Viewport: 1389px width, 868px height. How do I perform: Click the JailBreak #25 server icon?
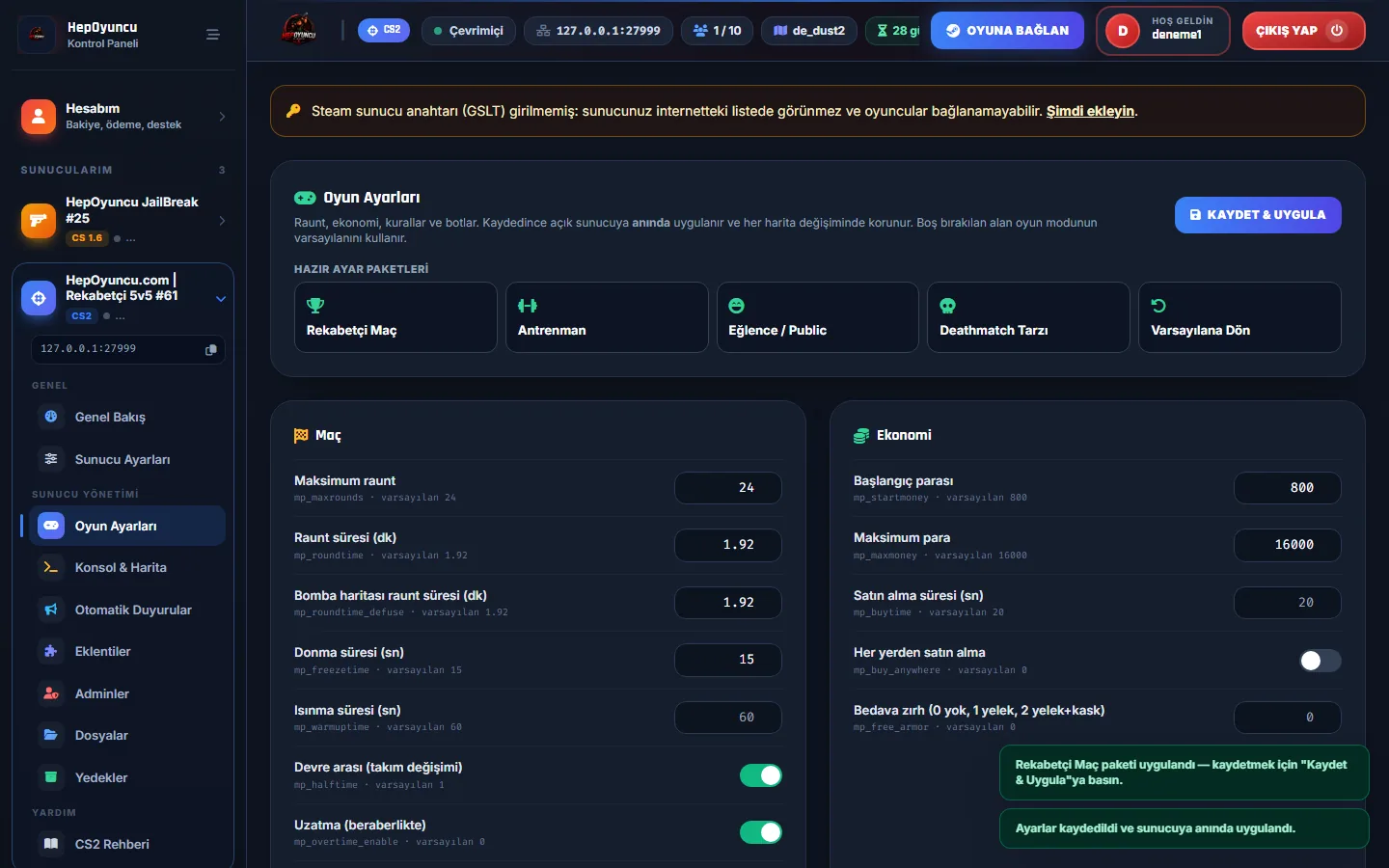[39, 220]
